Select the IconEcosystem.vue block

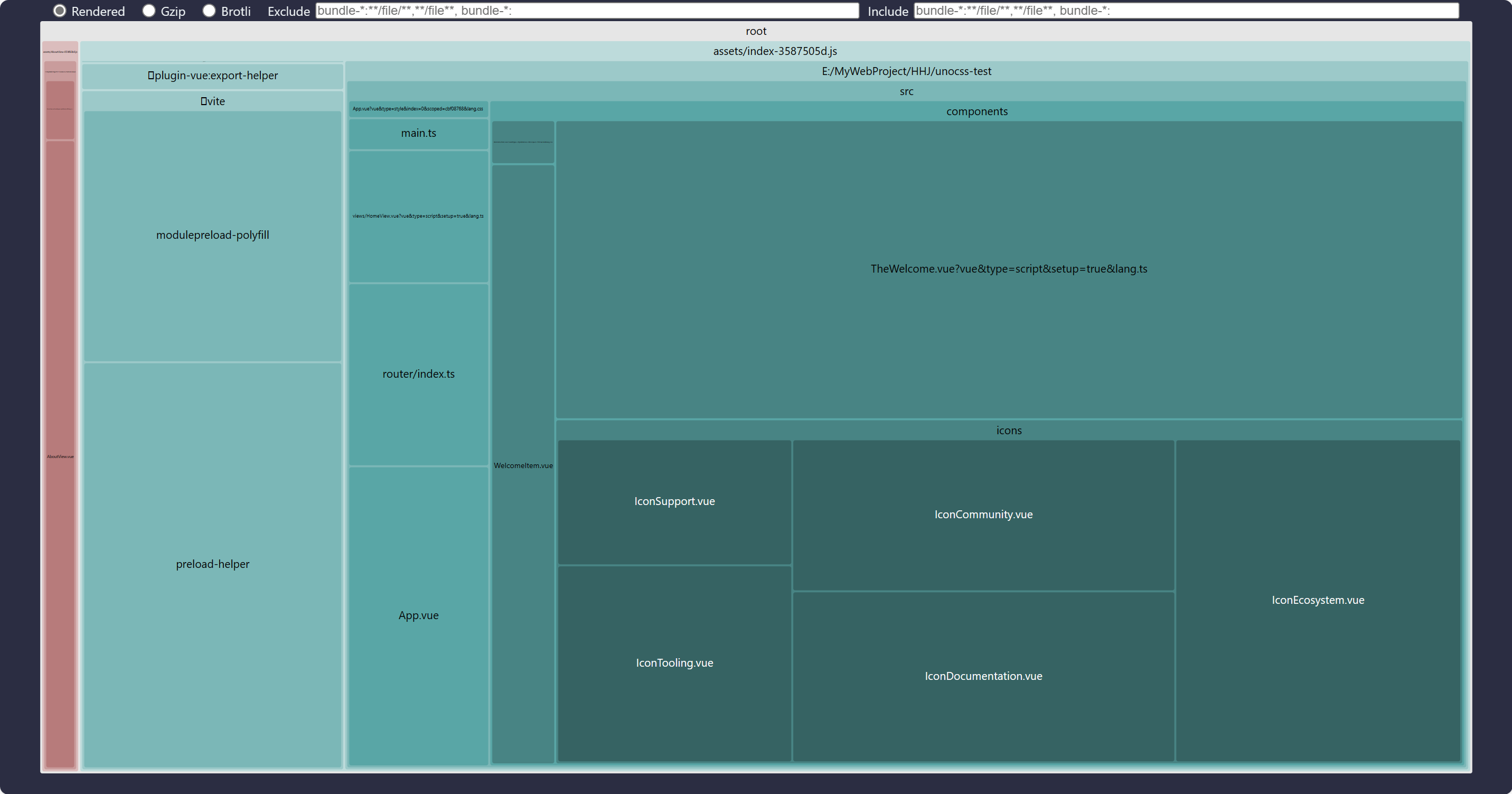[1318, 600]
